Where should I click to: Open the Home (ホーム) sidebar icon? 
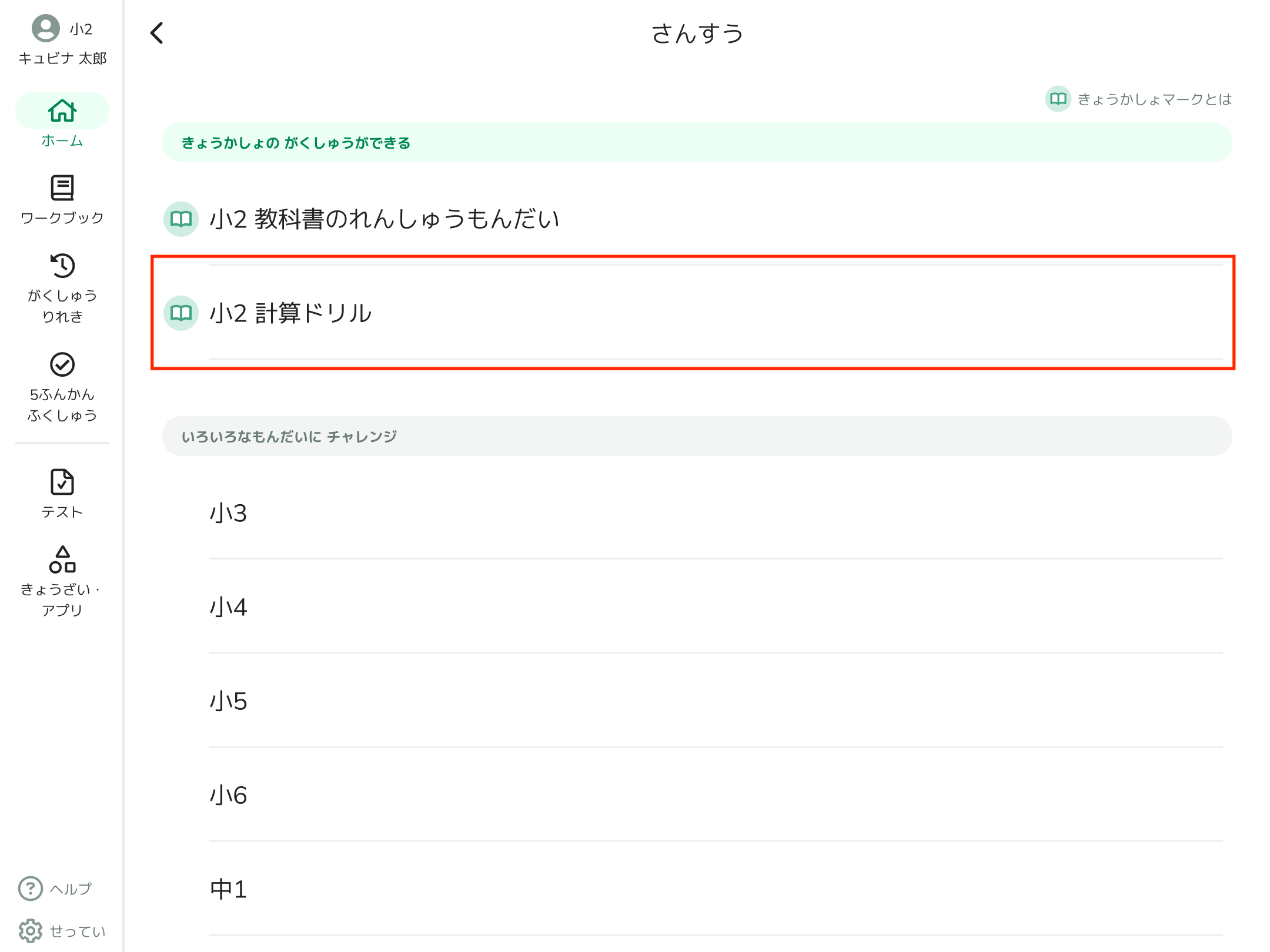point(62,111)
